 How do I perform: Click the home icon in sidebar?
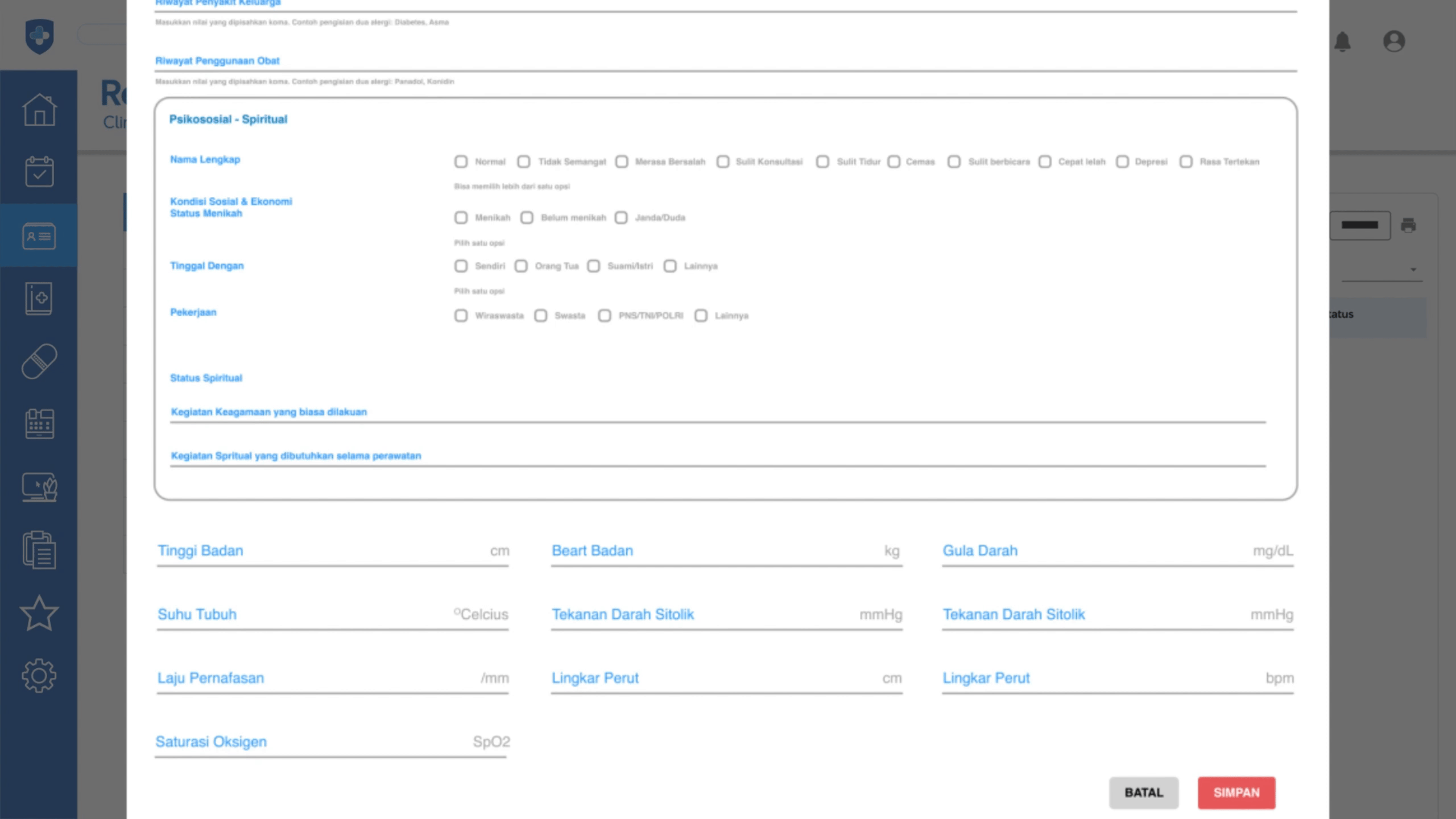[39, 110]
